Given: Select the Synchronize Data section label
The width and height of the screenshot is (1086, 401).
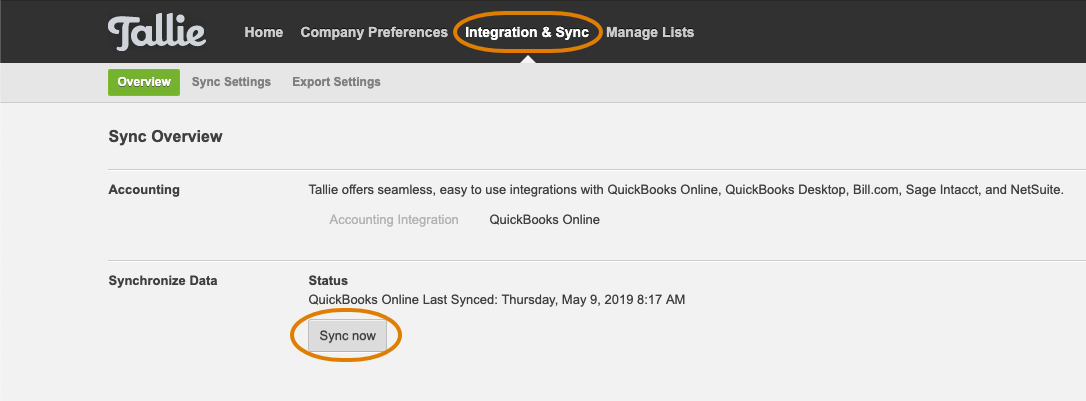Looking at the screenshot, I should pyautogui.click(x=163, y=280).
